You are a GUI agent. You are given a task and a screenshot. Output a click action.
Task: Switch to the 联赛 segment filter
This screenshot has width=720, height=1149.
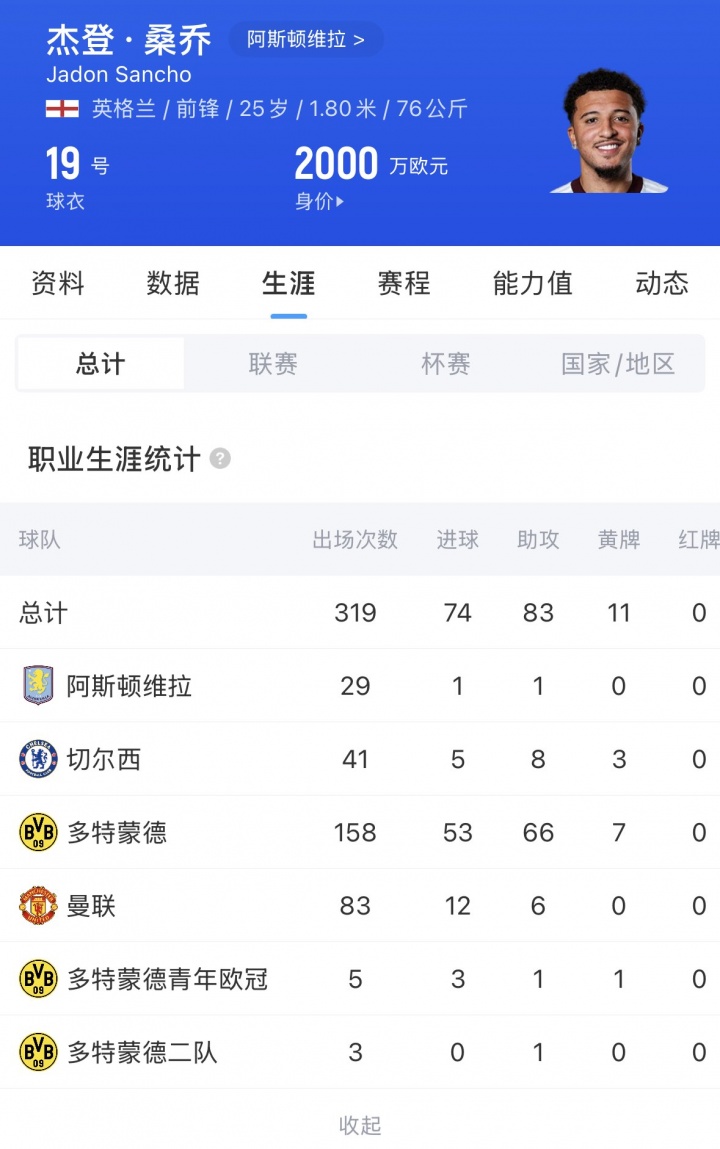click(273, 364)
